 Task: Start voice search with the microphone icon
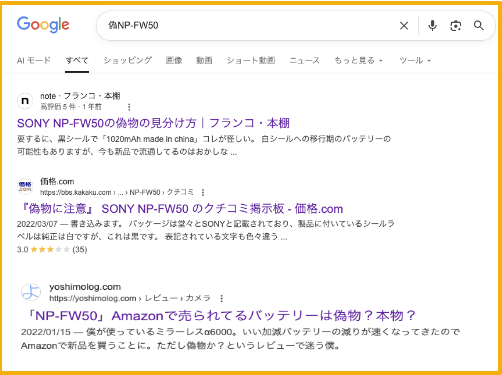pyautogui.click(x=432, y=25)
